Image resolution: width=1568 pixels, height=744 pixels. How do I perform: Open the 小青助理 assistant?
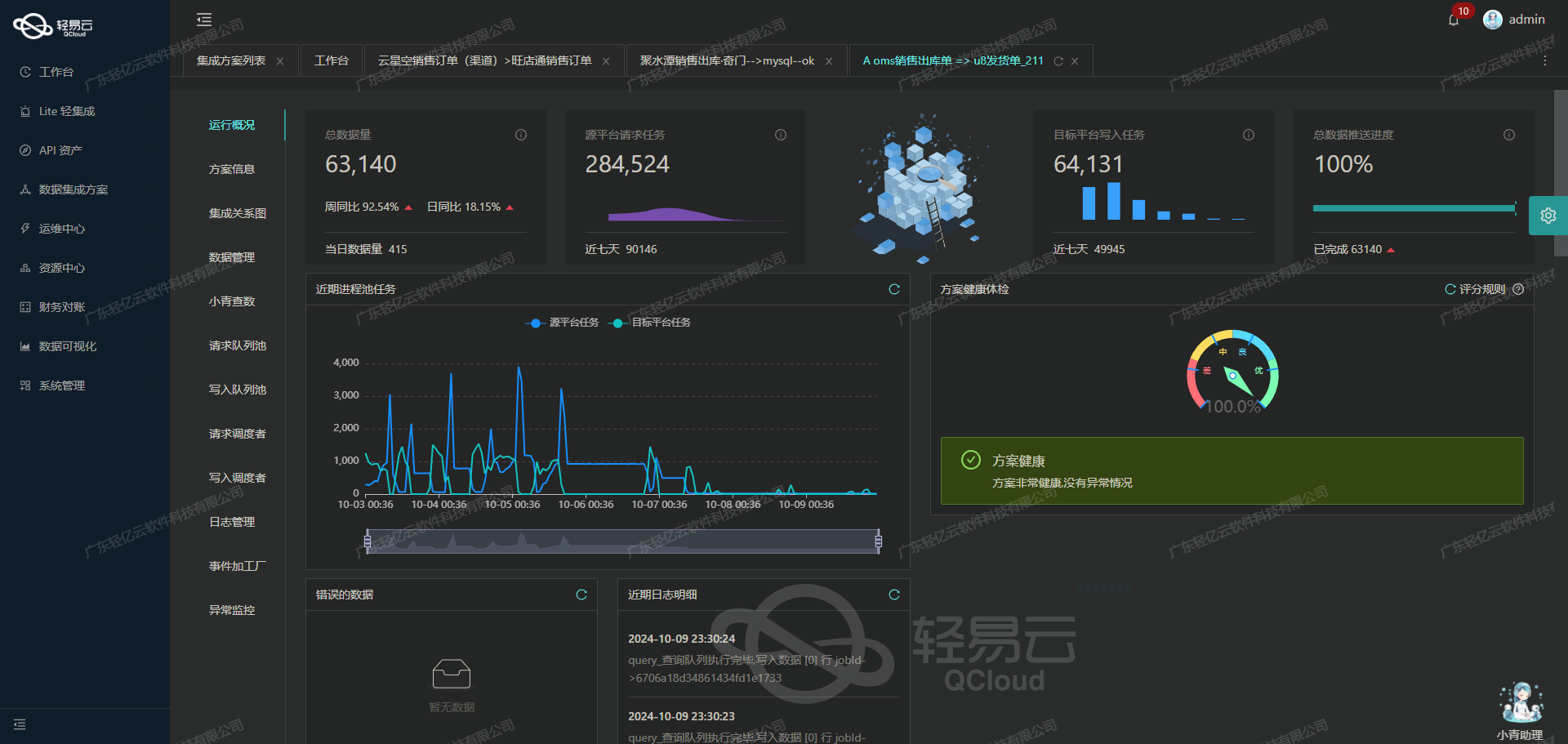(x=1520, y=711)
